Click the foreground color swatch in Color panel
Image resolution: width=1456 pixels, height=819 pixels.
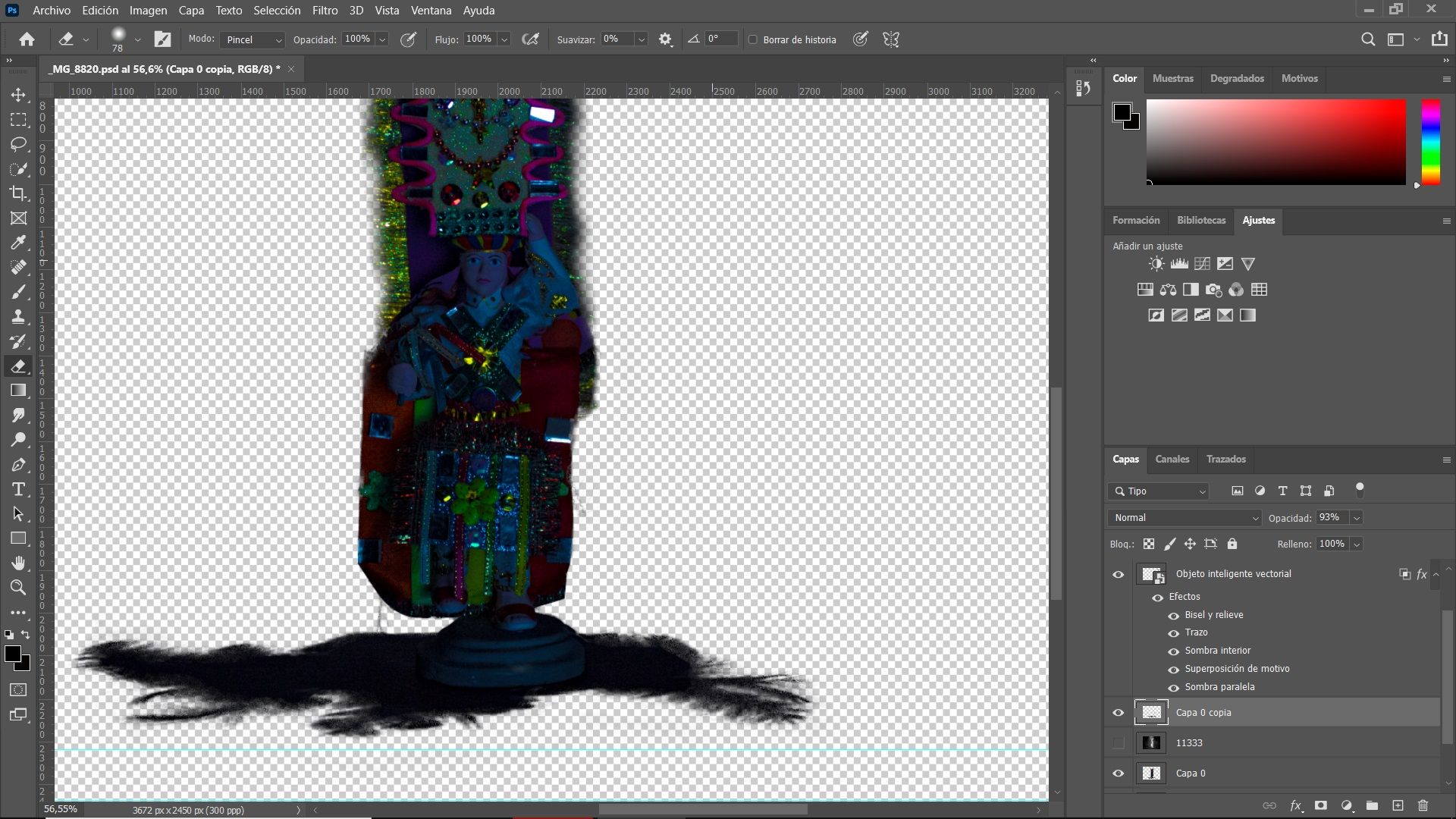point(1122,112)
